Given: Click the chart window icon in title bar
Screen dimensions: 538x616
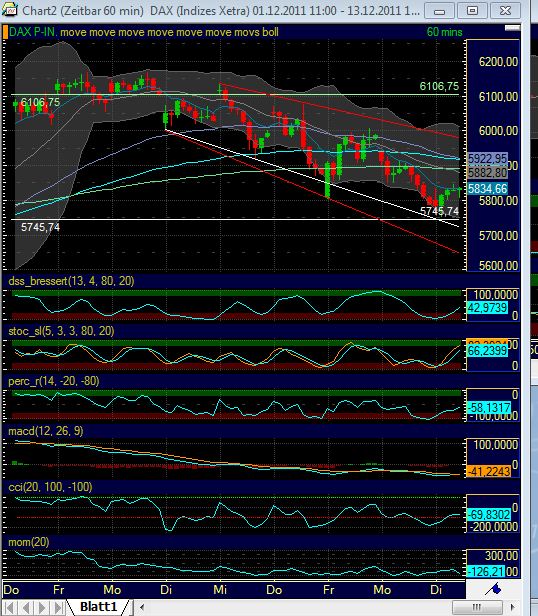Looking at the screenshot, I should click(x=9, y=9).
